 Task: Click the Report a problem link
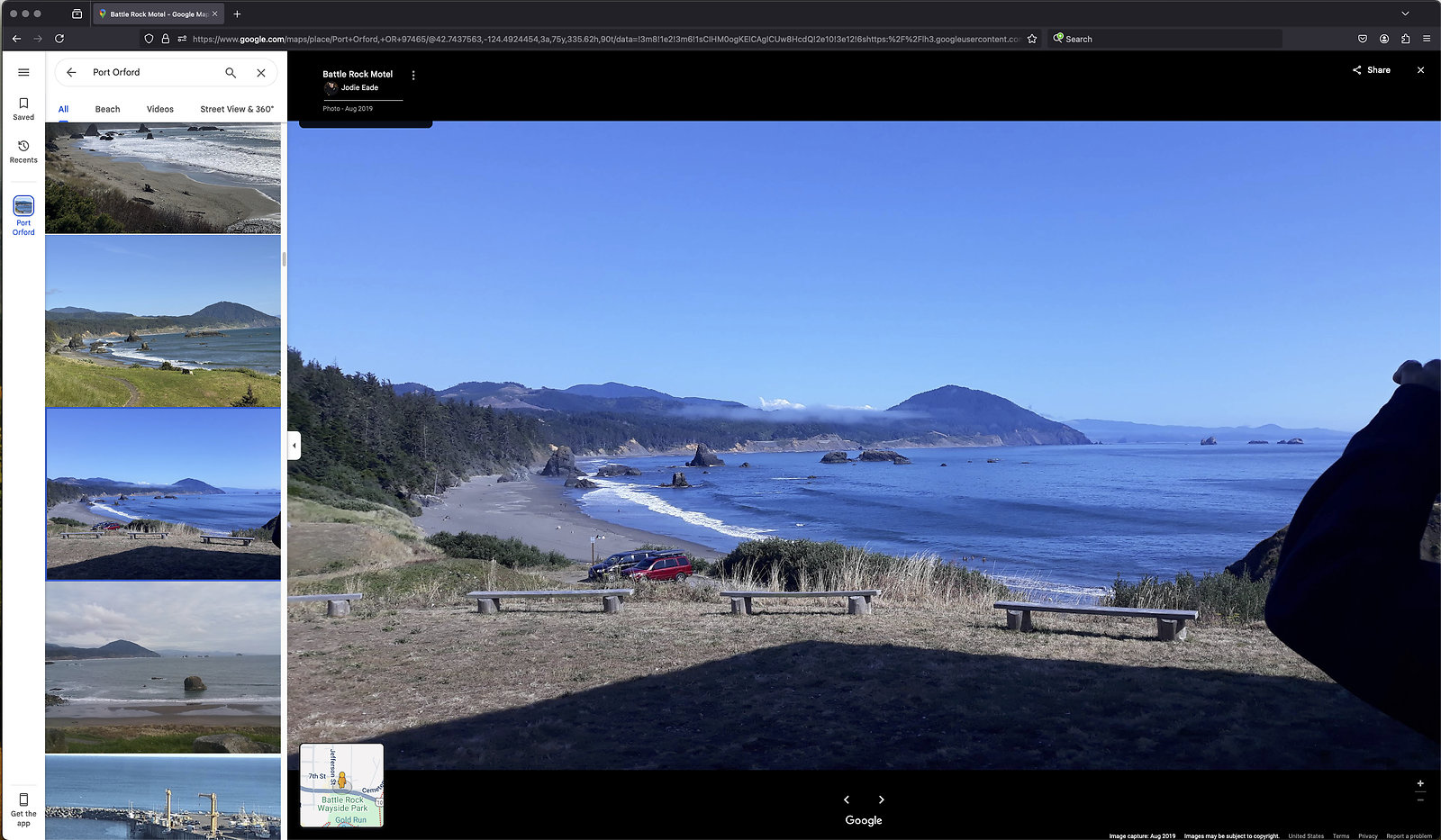pyautogui.click(x=1409, y=835)
